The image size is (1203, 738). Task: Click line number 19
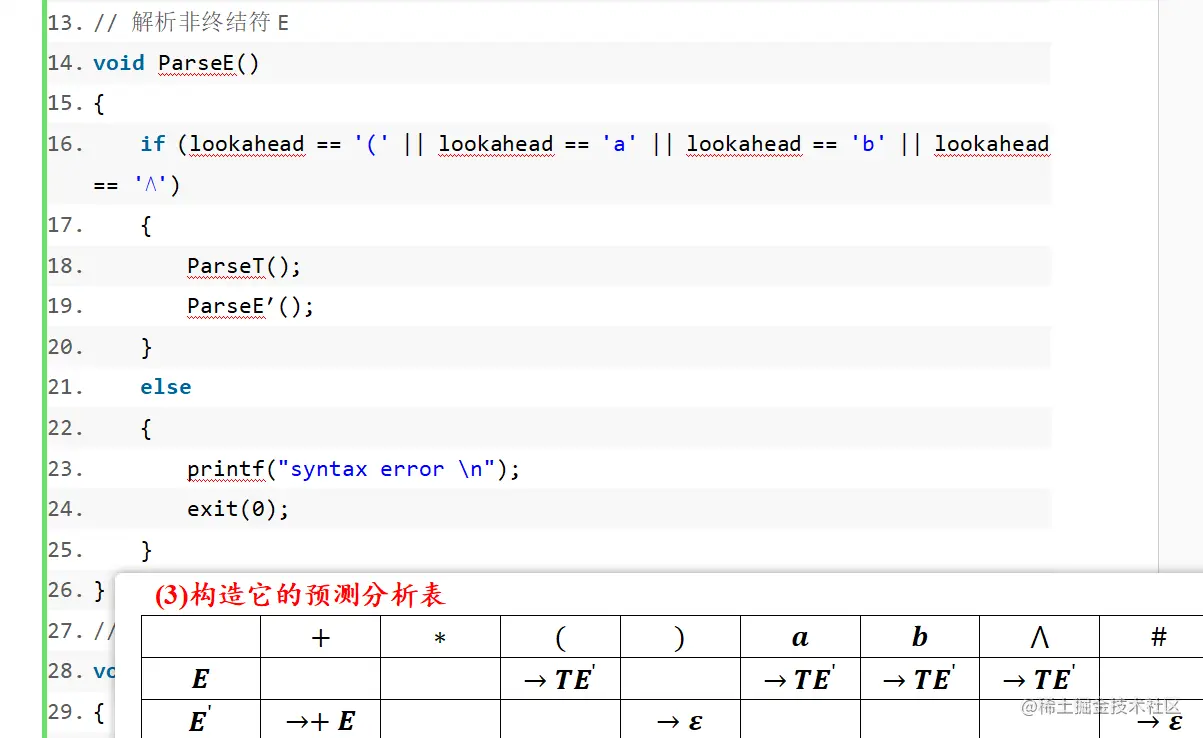[x=66, y=306]
